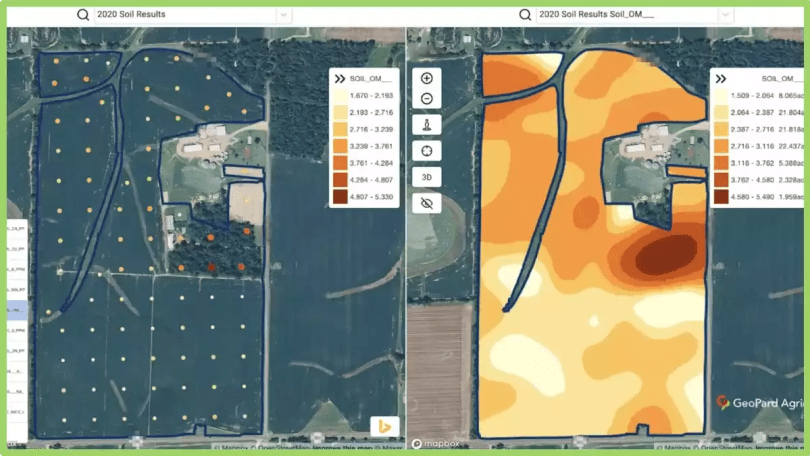Click the '8.065ac' area value
This screenshot has height=456, width=810.
790,96
